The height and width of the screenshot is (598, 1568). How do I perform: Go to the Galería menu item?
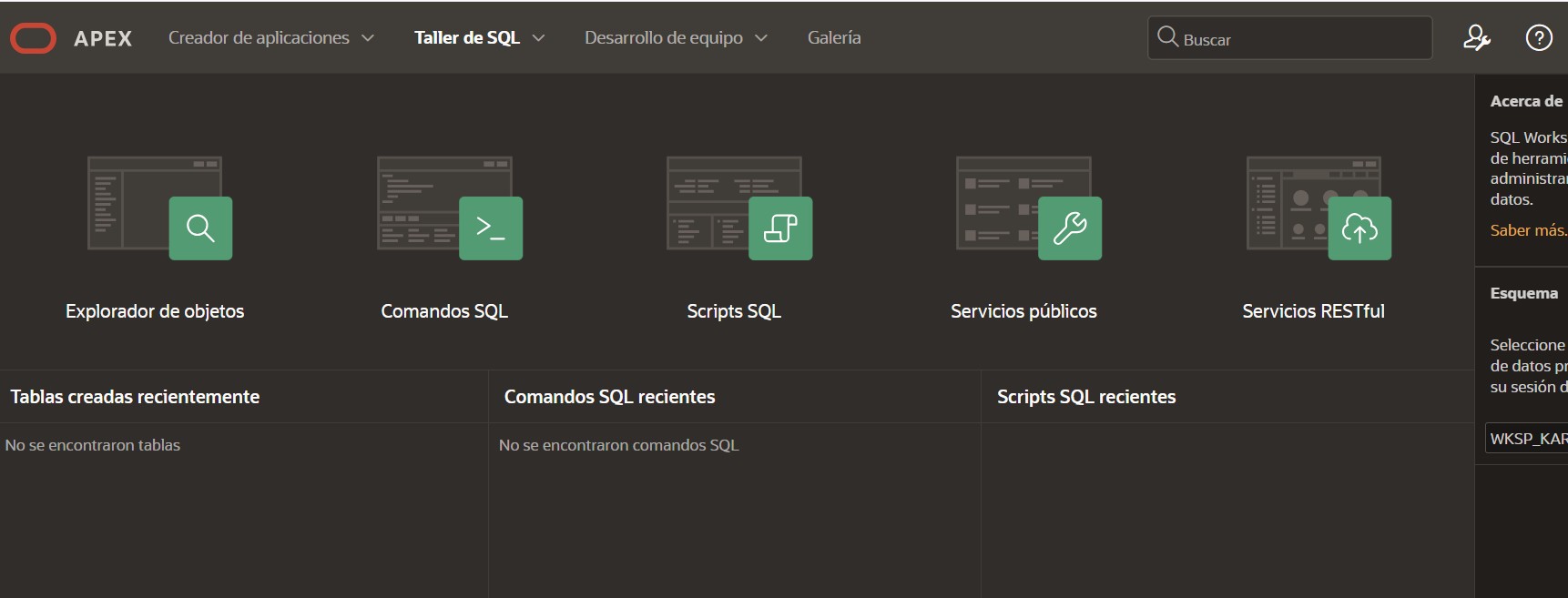click(834, 38)
